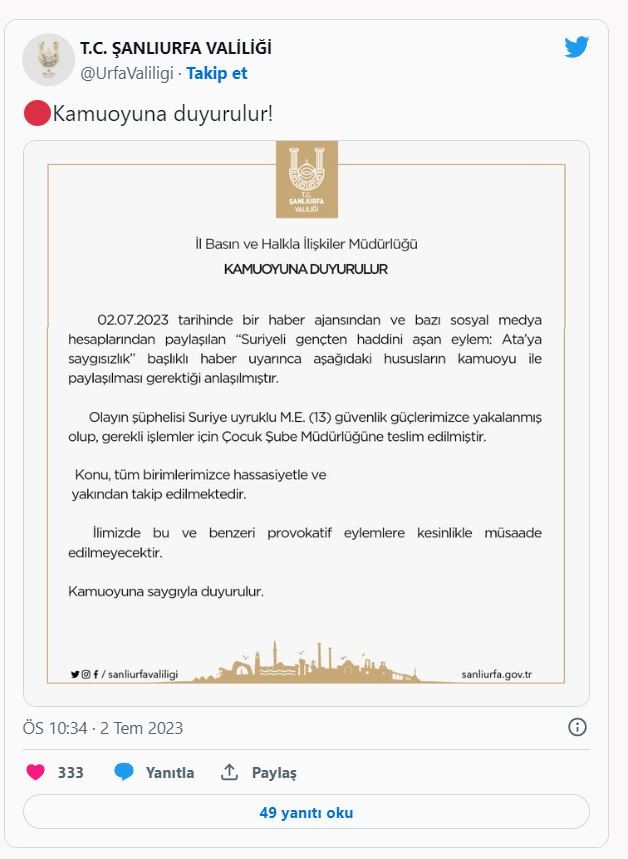
Task: Click the T.C. ŞANLIURFA VALİLİĞİ display name
Action: click(176, 48)
